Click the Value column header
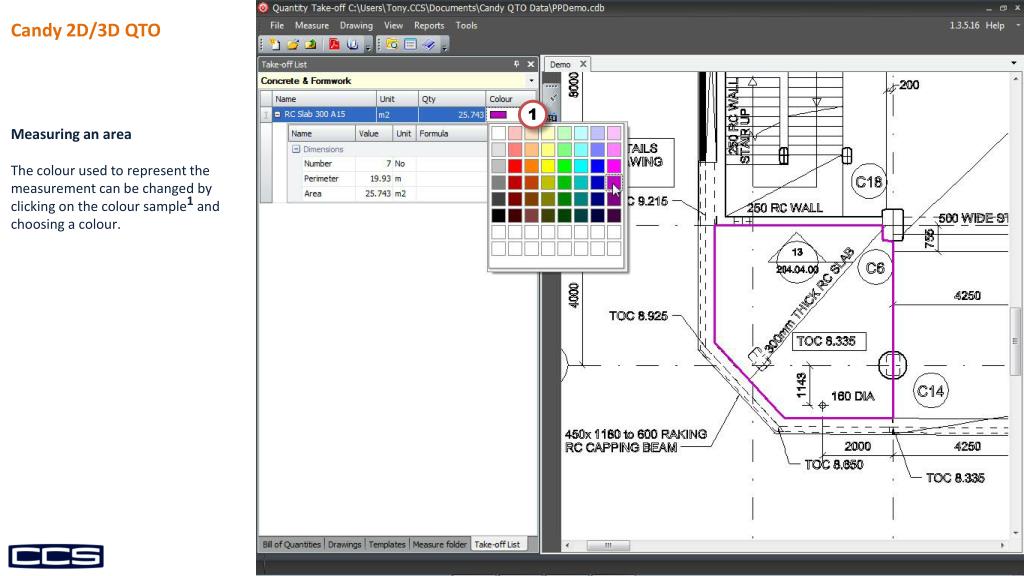This screenshot has width=1024, height=576. point(374,133)
